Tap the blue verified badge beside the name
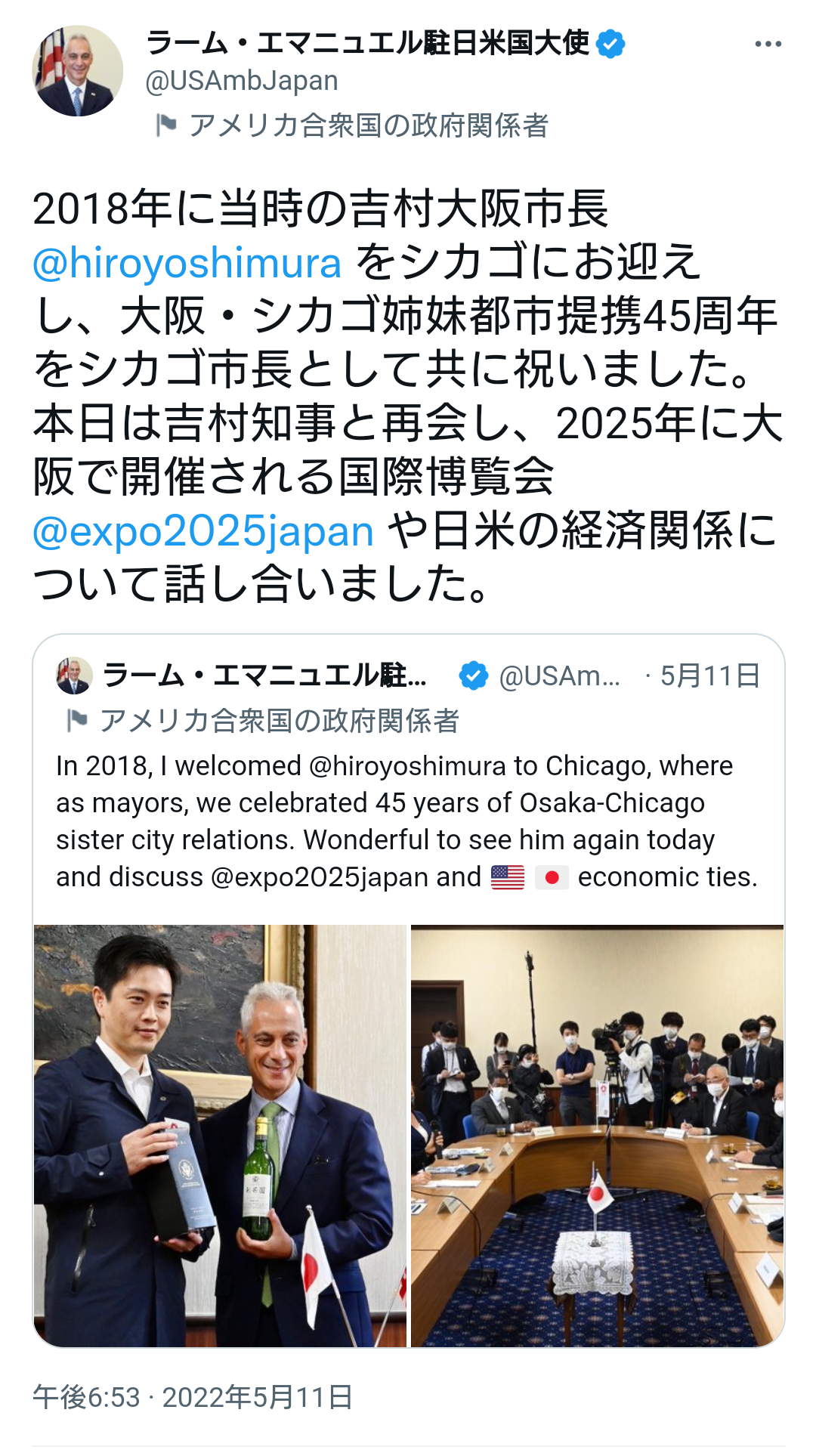The width and height of the screenshot is (816, 1456). [x=610, y=43]
